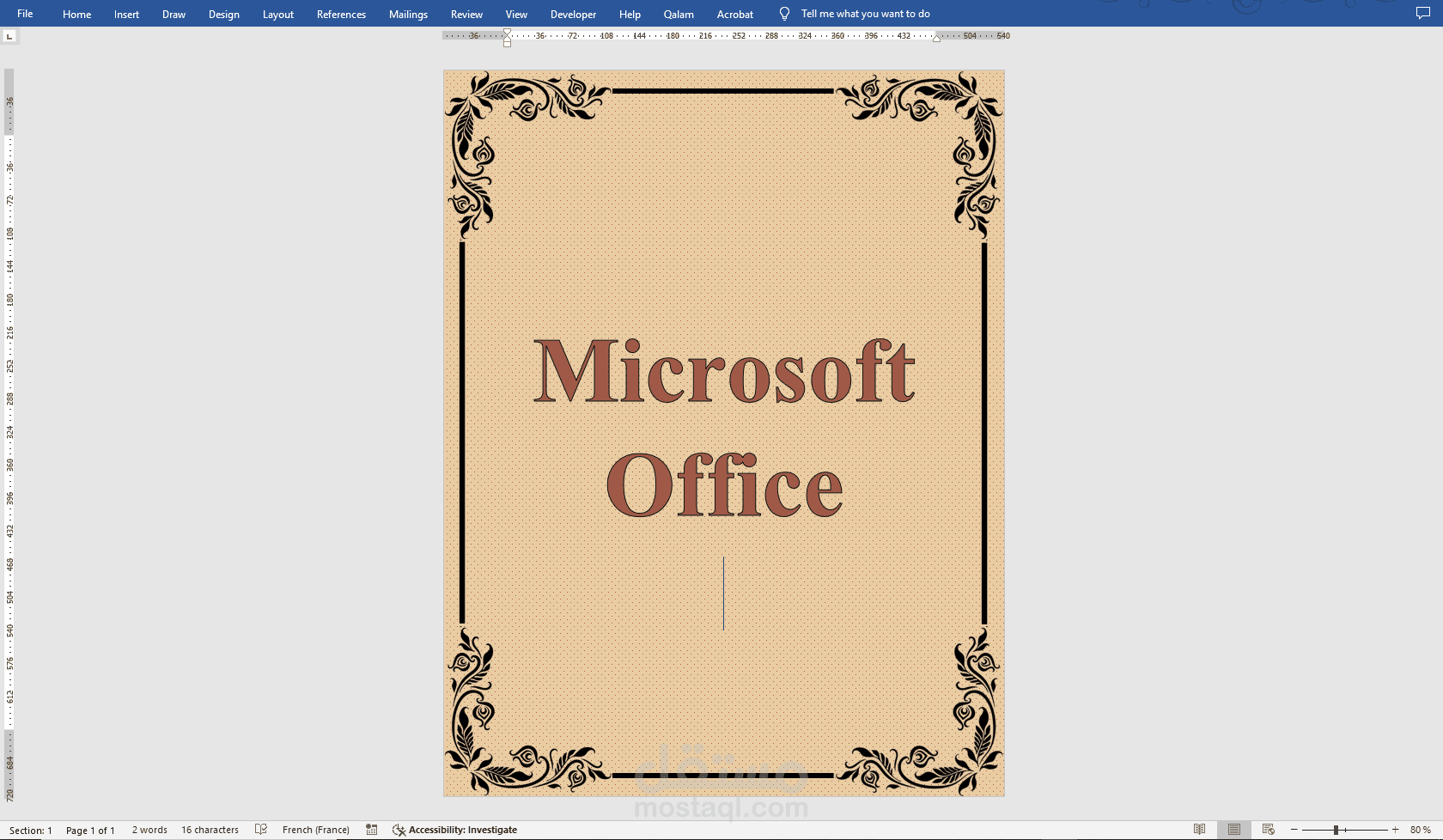1443x840 pixels.
Task: Open the Help tab
Action: (x=630, y=14)
